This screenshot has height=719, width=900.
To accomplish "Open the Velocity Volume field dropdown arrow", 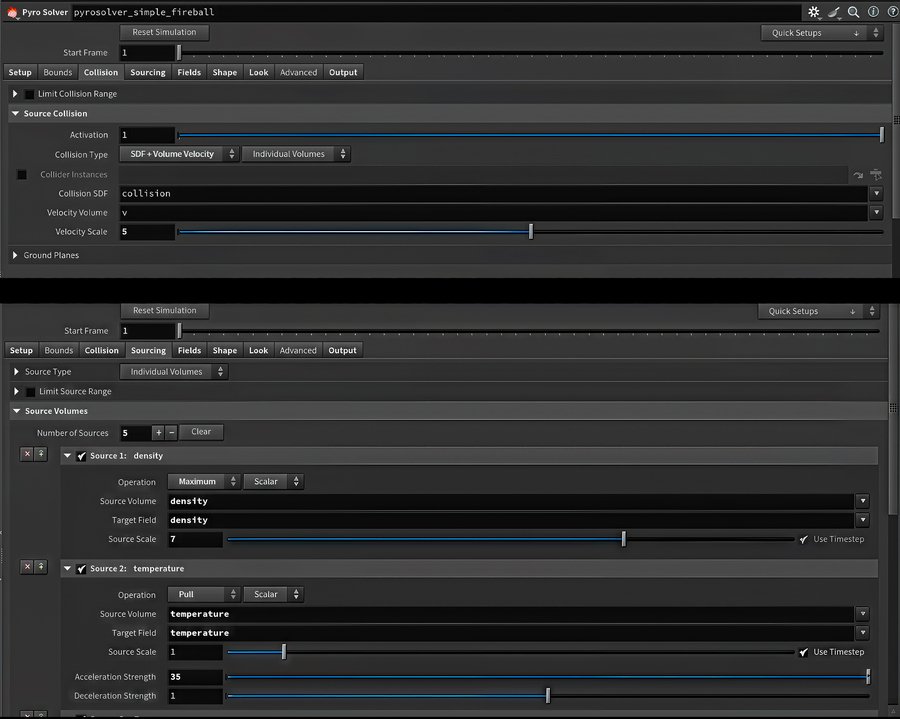I will 876,212.
